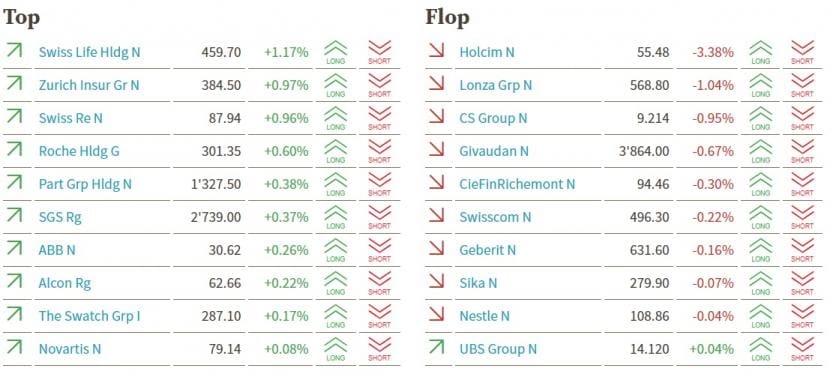Open the Geberit N stock link
The image size is (830, 374).
(488, 250)
